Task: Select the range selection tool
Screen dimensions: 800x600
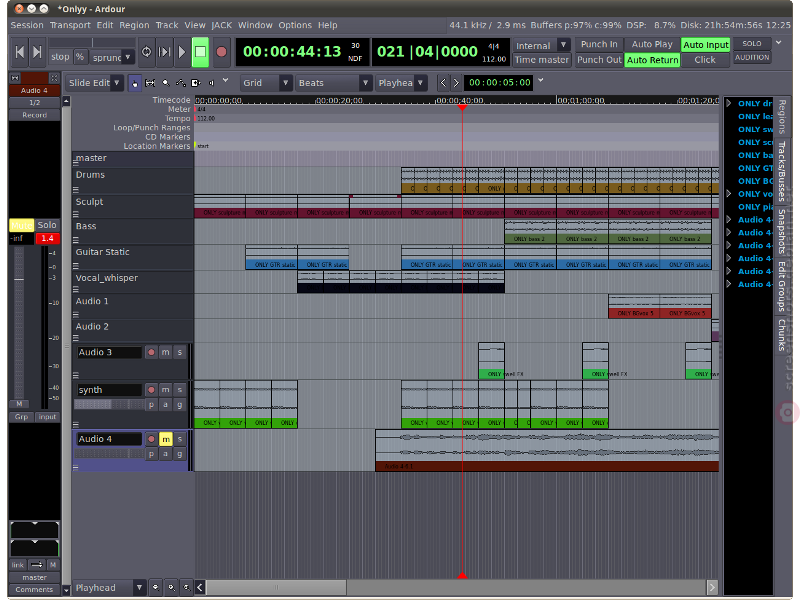Action: pos(150,83)
